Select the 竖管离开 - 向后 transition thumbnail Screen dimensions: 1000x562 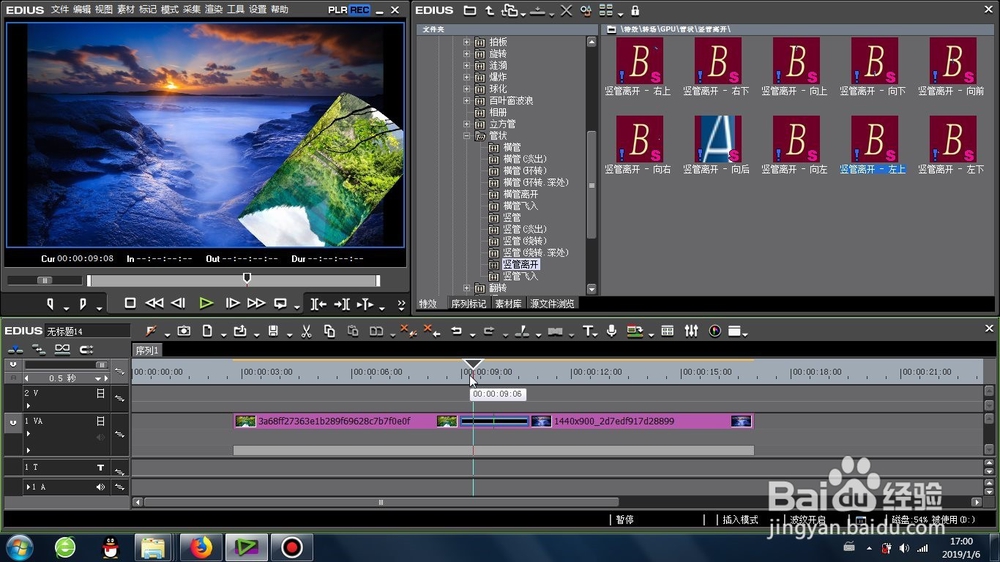[717, 139]
